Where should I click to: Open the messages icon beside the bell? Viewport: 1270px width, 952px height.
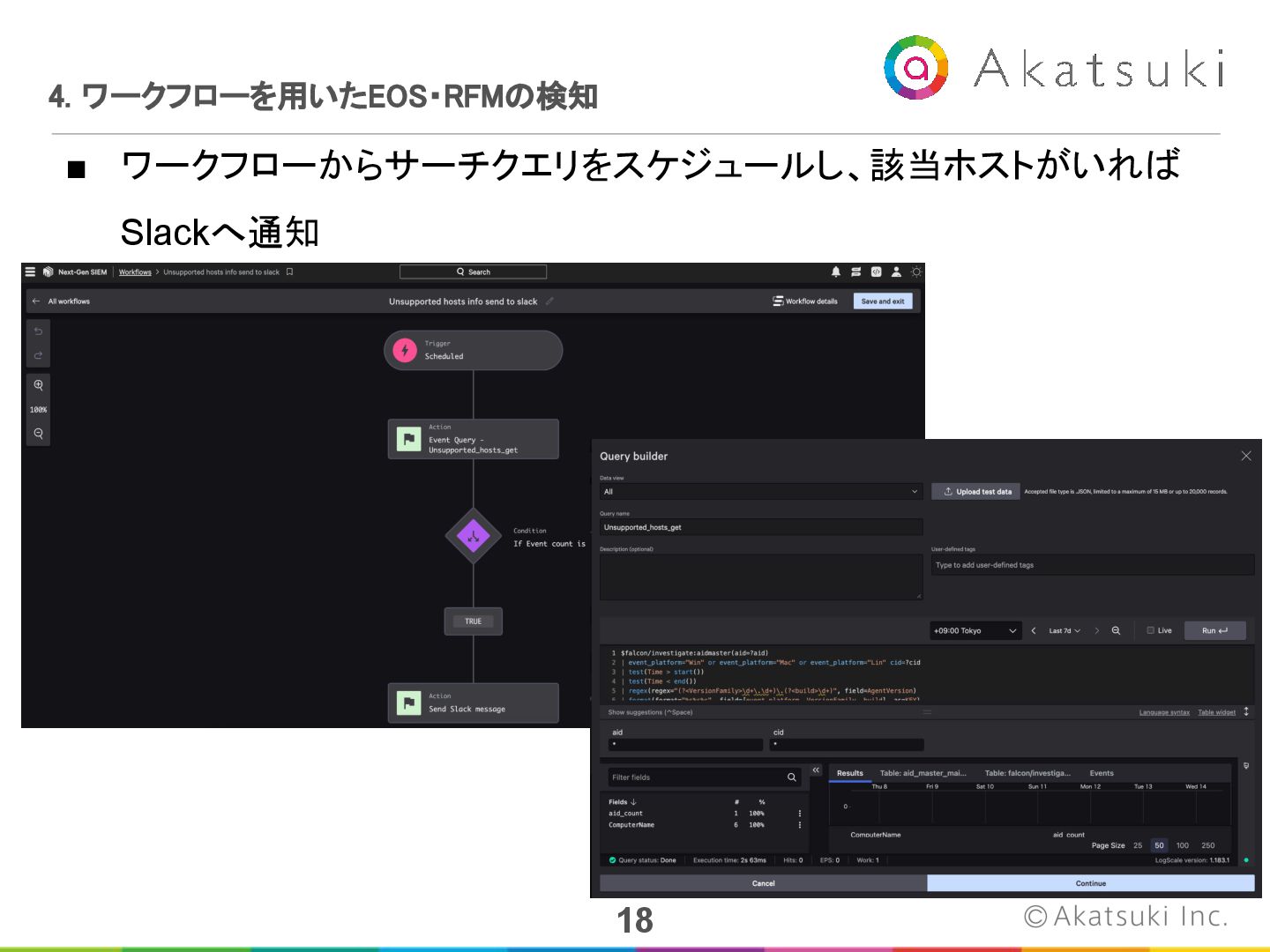(x=855, y=271)
